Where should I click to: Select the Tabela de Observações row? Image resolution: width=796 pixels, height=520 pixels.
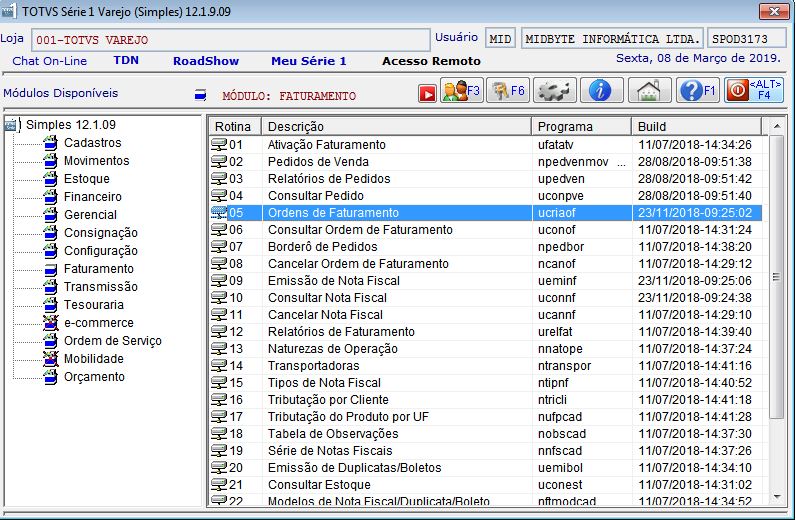[485, 434]
